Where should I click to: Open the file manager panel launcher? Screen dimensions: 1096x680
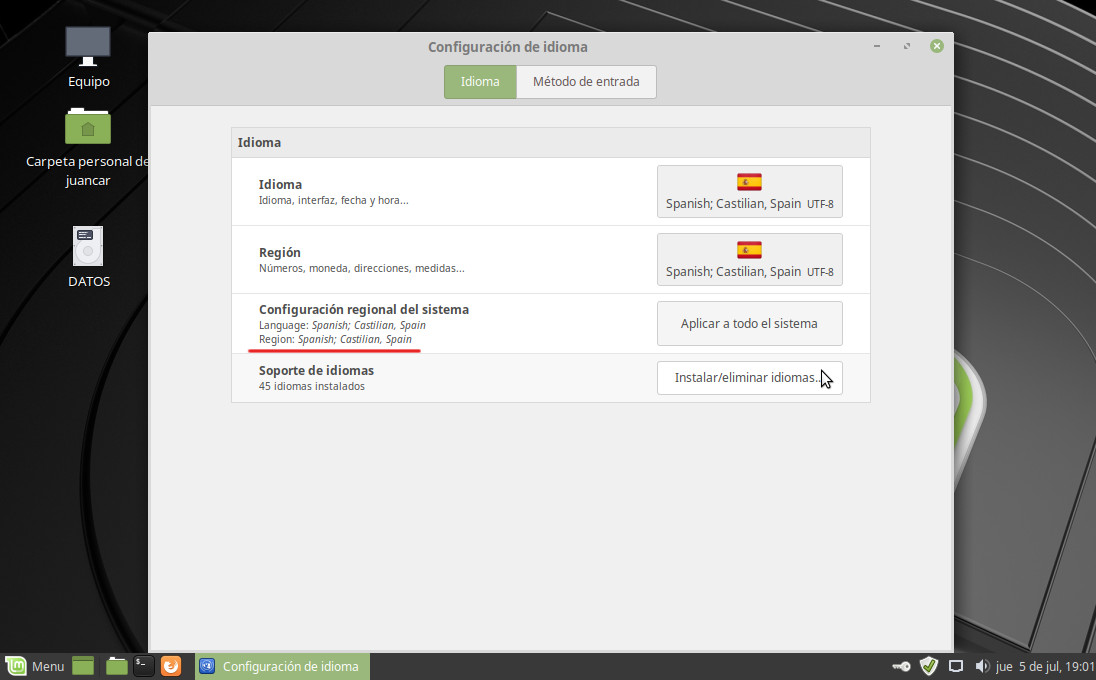[x=116, y=666]
